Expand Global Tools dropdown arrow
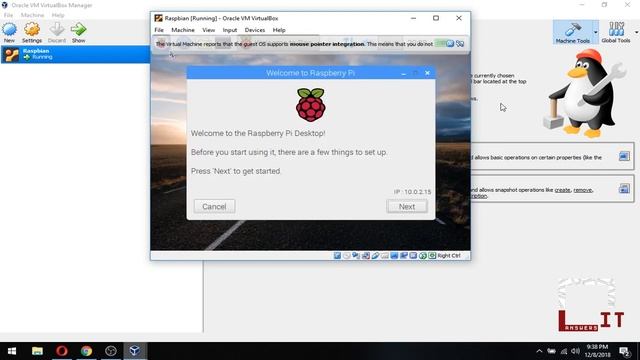This screenshot has width=640, height=360. tap(636, 32)
